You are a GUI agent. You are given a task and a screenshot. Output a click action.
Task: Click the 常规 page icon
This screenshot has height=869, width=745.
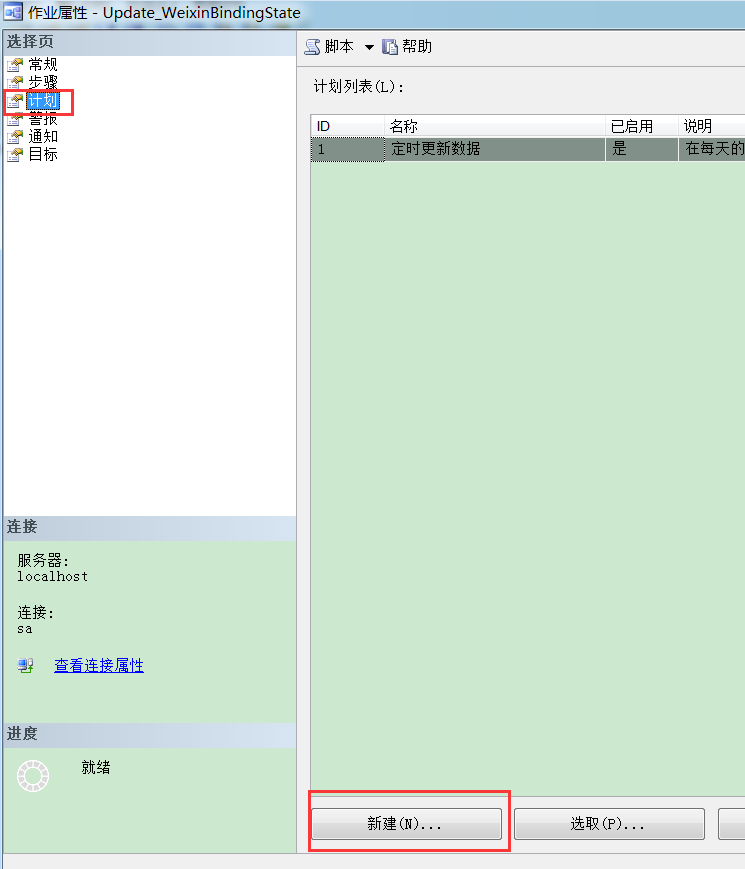pos(15,65)
